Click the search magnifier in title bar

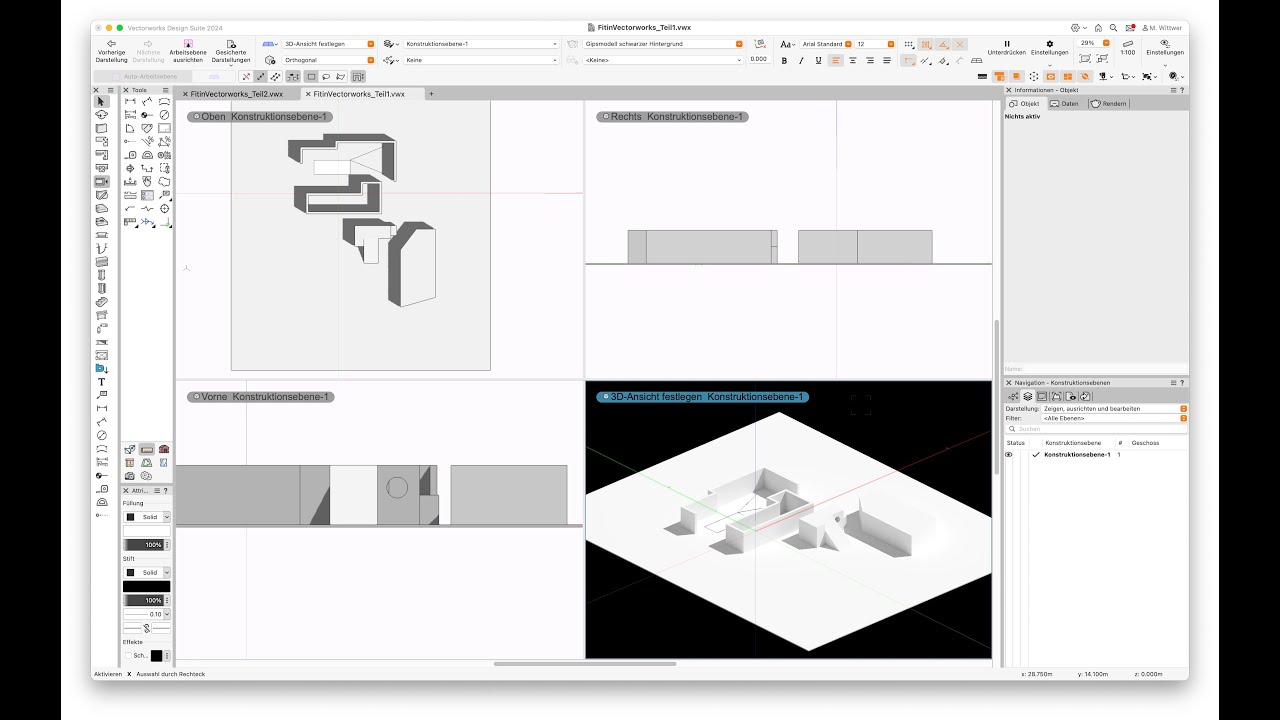point(1113,28)
